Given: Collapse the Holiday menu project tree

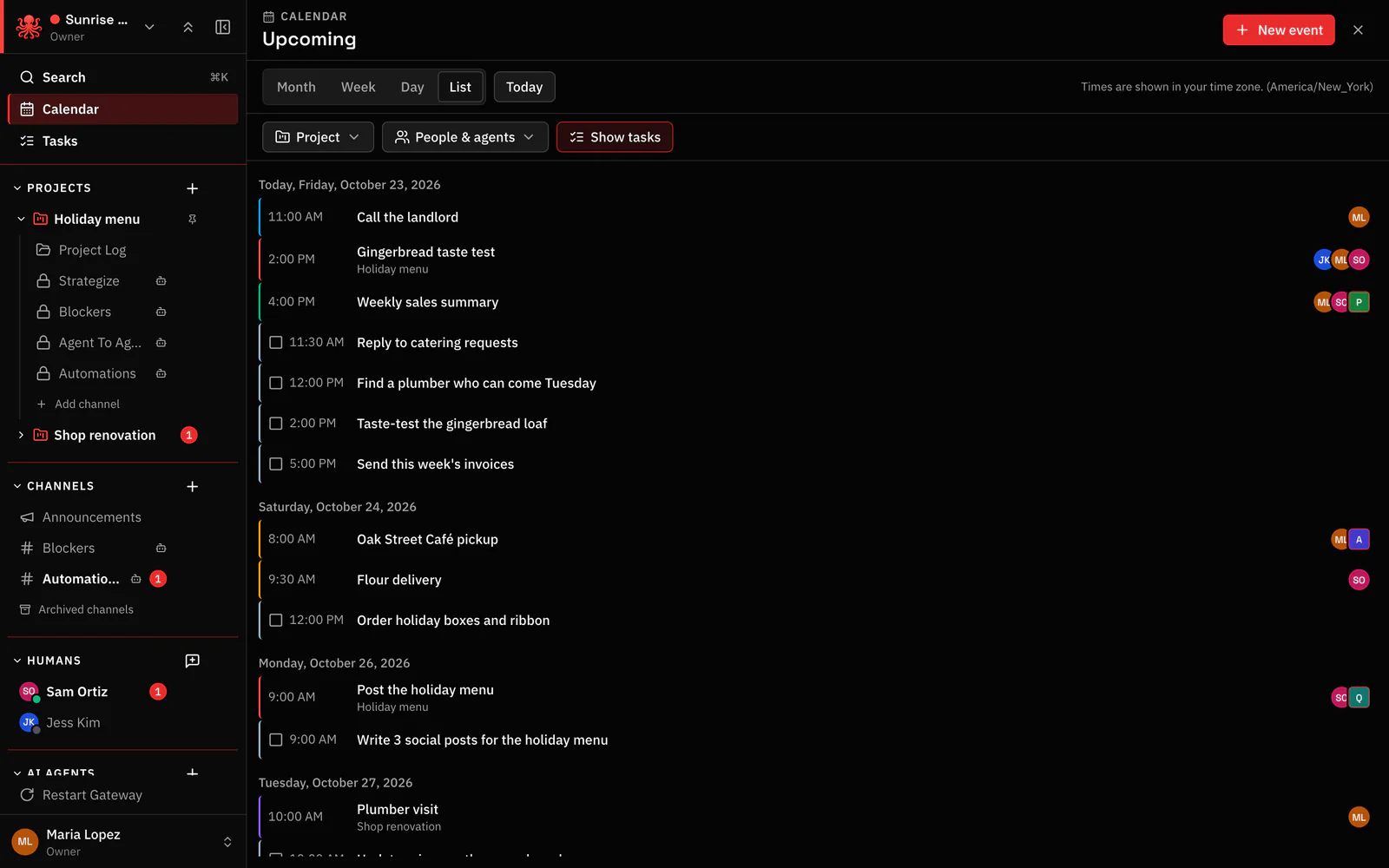Looking at the screenshot, I should pos(21,220).
